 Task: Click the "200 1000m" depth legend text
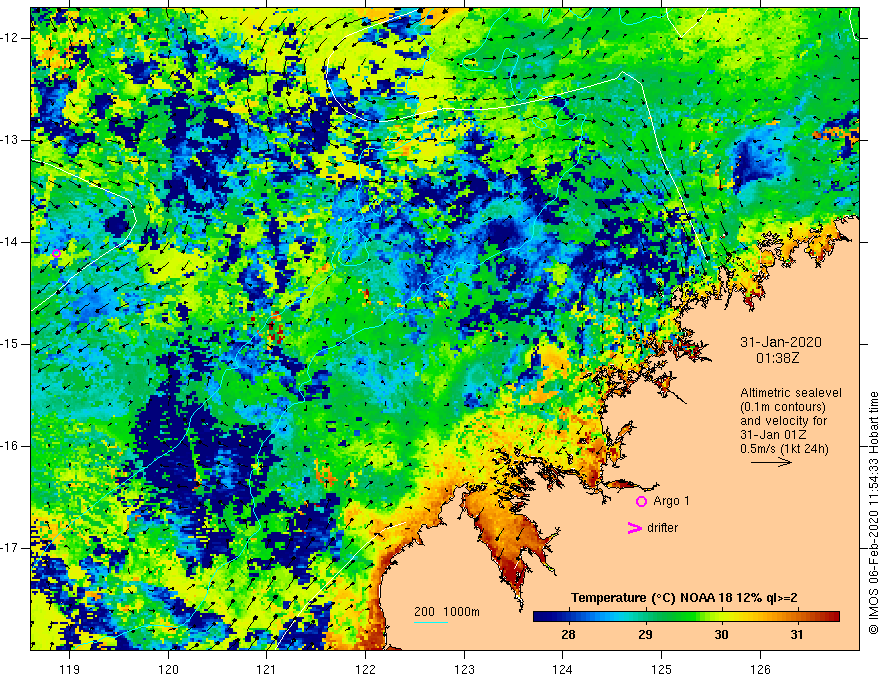point(447,612)
